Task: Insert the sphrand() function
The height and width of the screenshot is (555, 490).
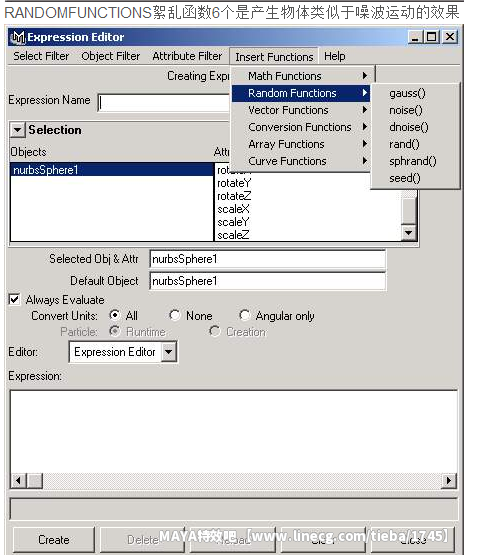Action: pos(415,161)
